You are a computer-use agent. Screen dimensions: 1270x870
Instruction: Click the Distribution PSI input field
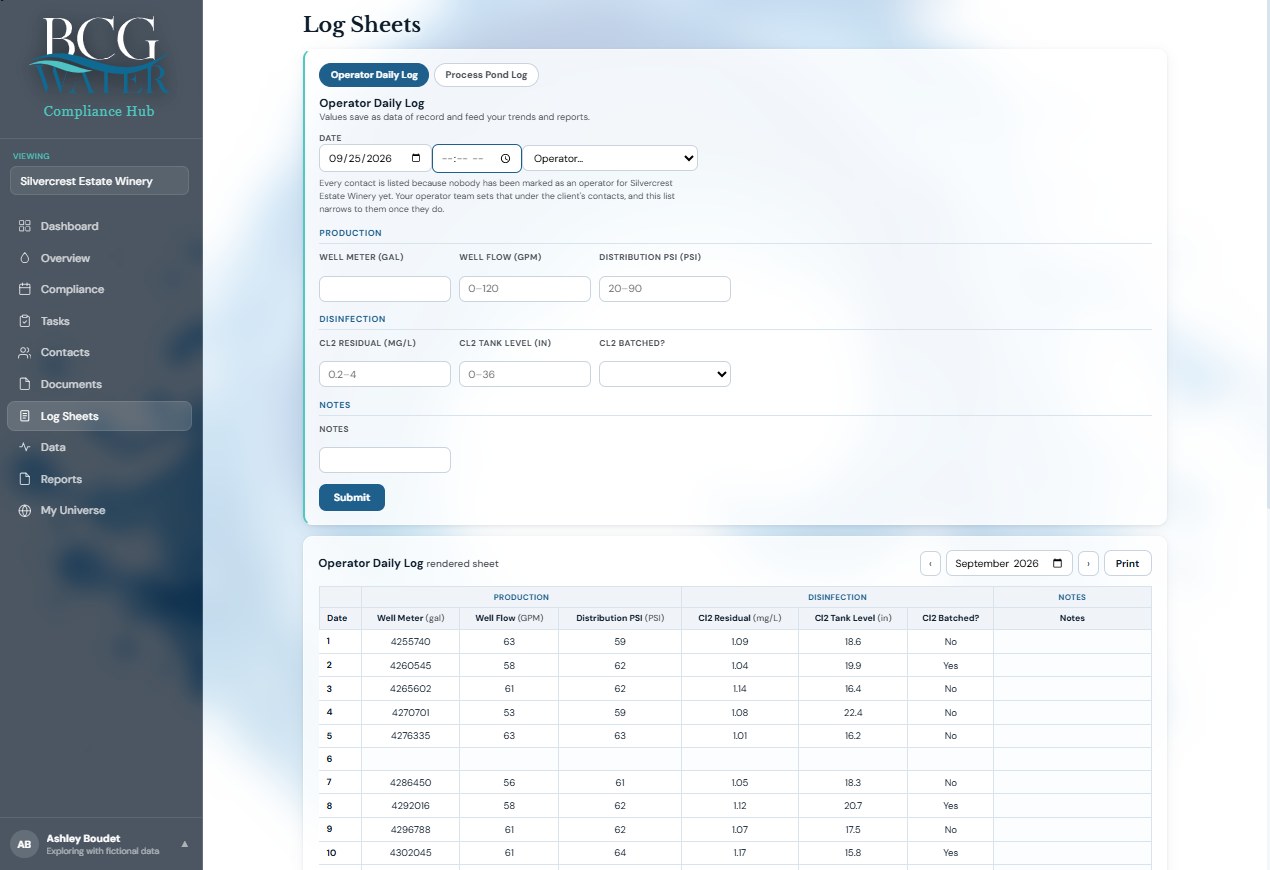click(665, 289)
